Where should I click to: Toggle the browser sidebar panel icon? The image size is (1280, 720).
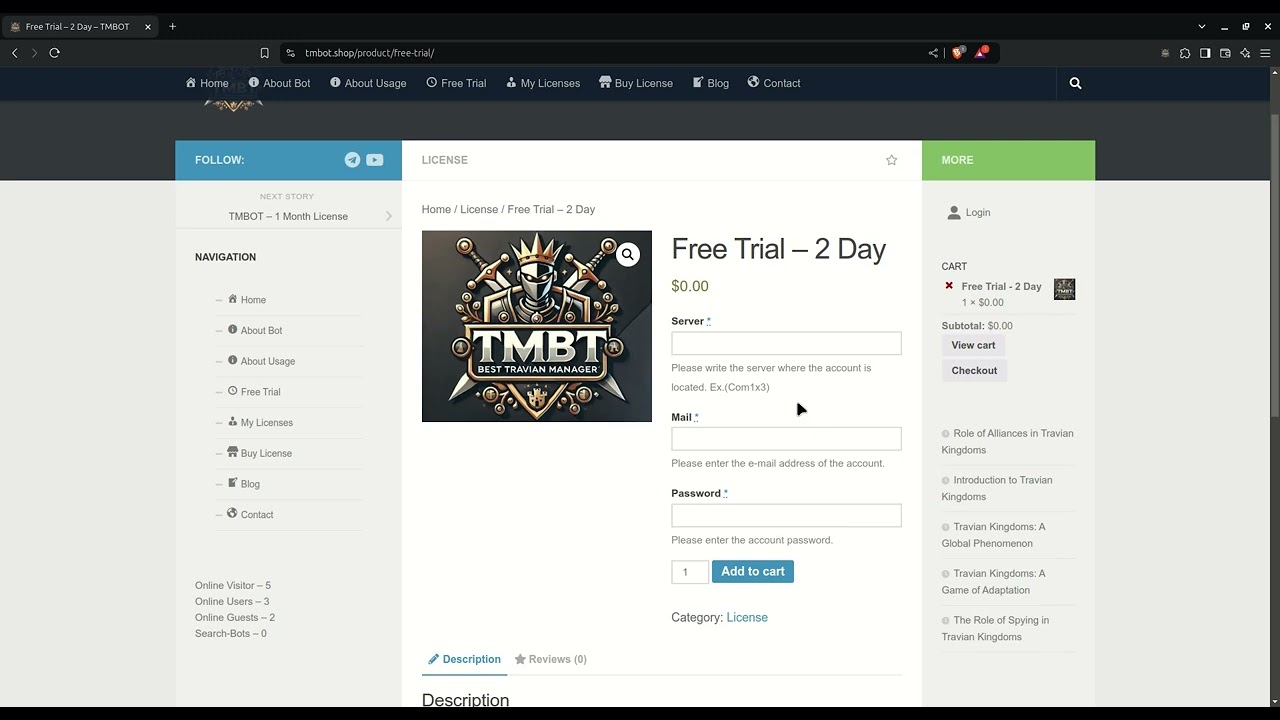pos(1205,53)
